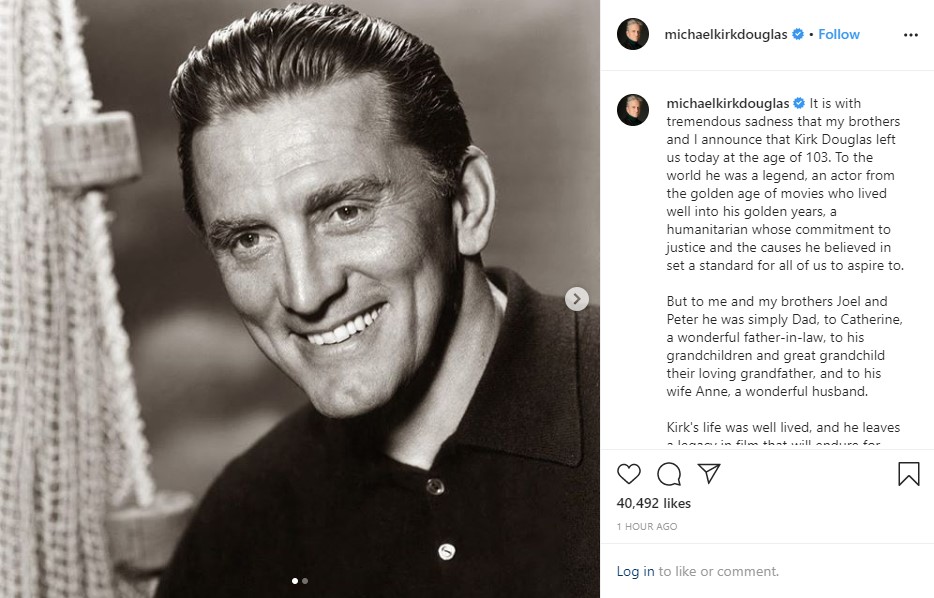Click the 1 HOUR AGO timestamp

pyautogui.click(x=647, y=526)
